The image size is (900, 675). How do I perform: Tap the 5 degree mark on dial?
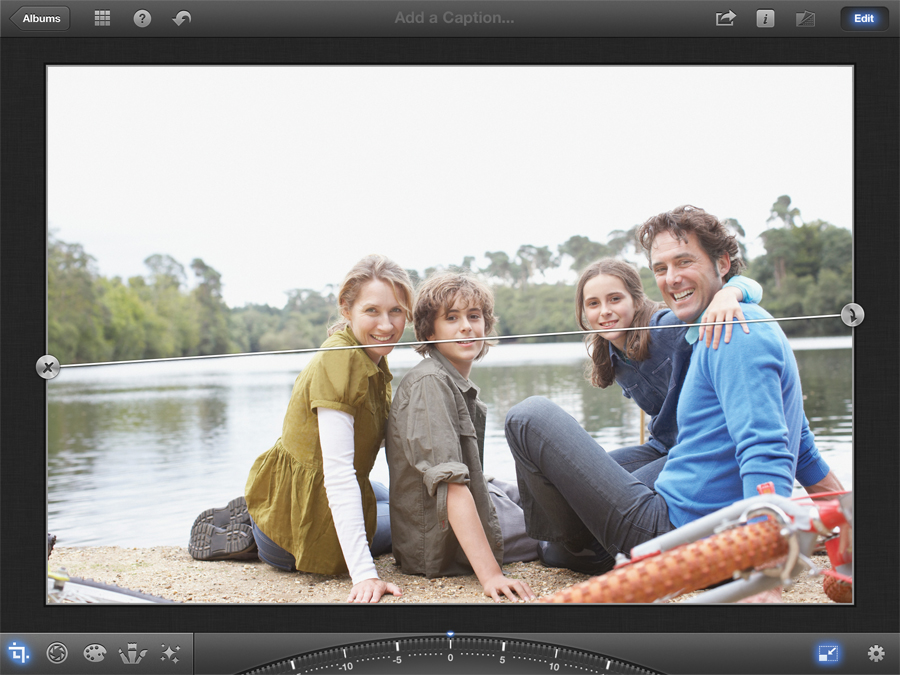click(x=502, y=660)
